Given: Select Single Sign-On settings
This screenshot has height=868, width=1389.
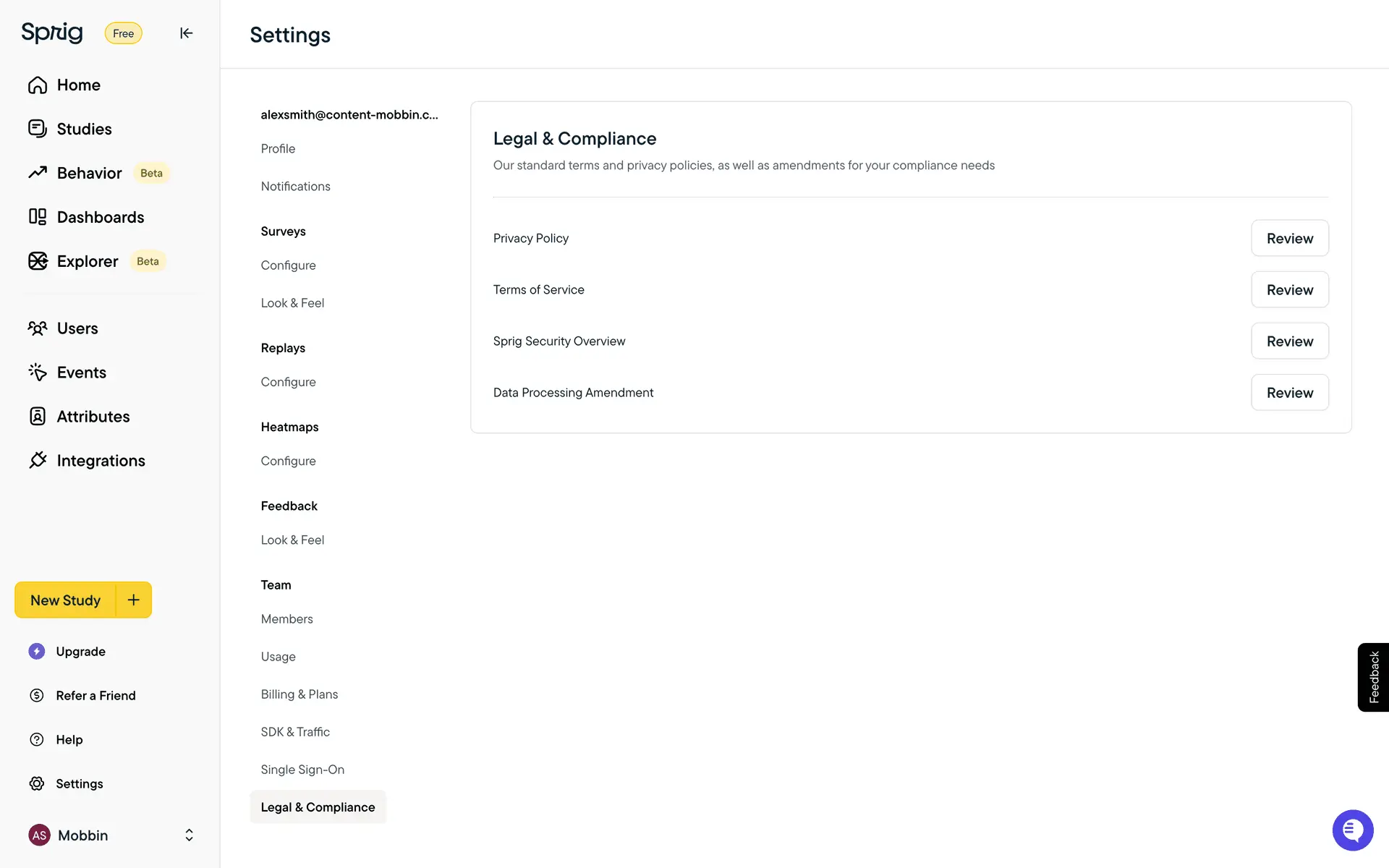Looking at the screenshot, I should [x=302, y=770].
